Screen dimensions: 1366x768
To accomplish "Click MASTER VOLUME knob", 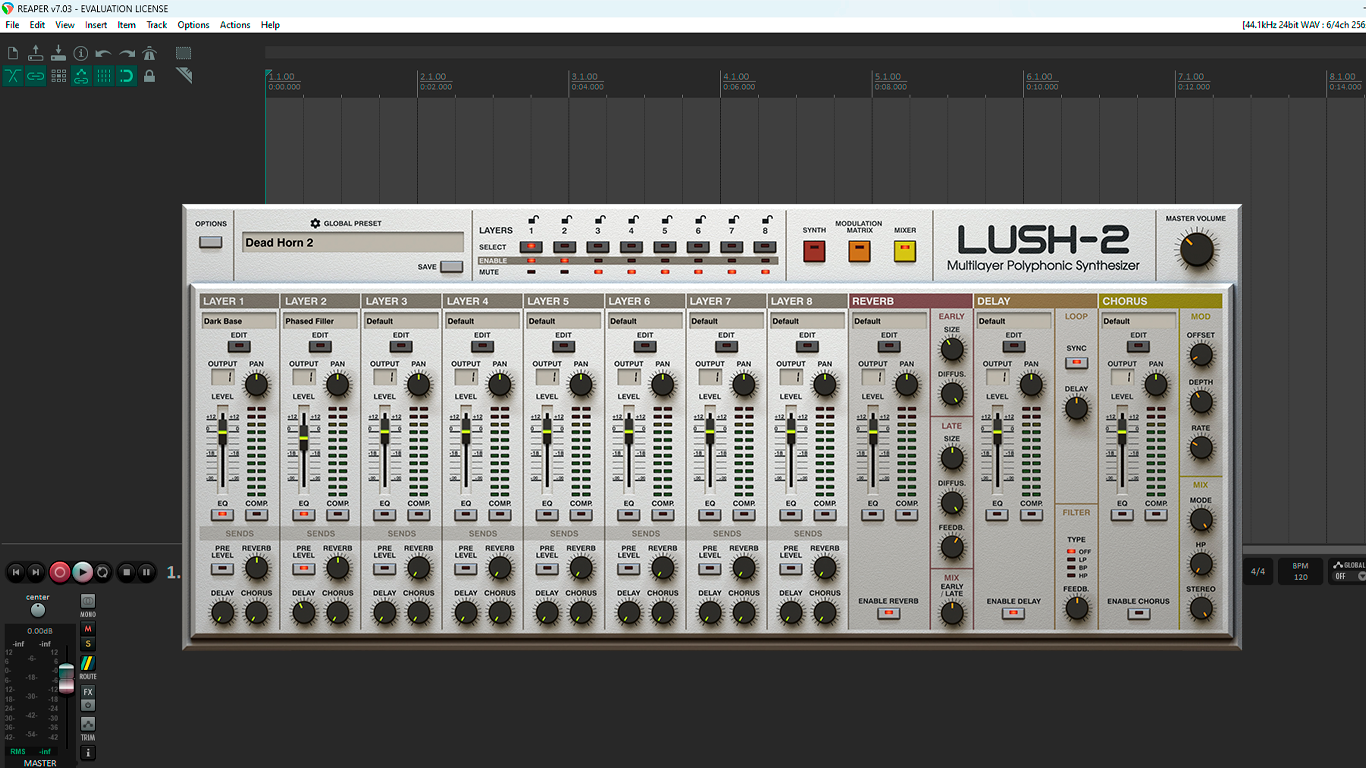I will pyautogui.click(x=1196, y=250).
